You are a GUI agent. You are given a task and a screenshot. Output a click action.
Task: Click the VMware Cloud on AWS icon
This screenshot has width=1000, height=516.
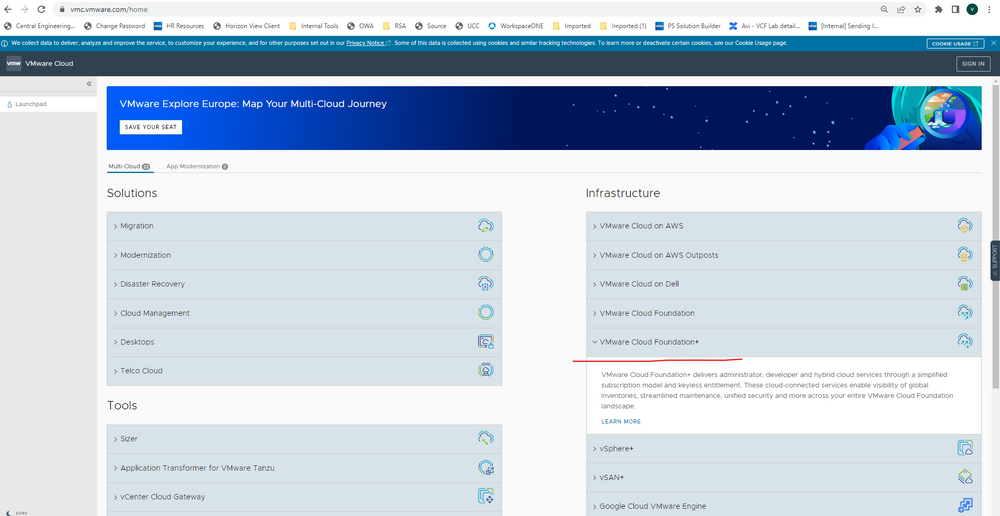965,226
